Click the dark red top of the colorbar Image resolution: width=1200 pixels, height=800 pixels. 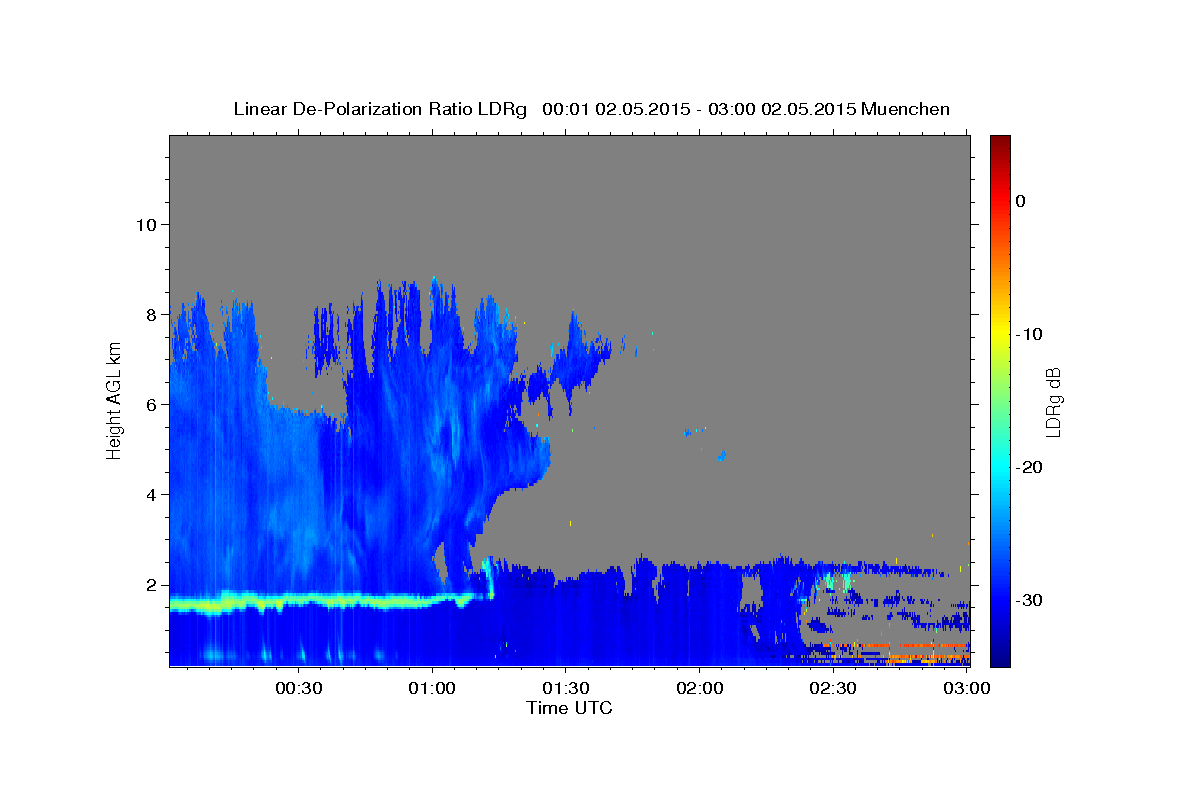coord(1000,142)
